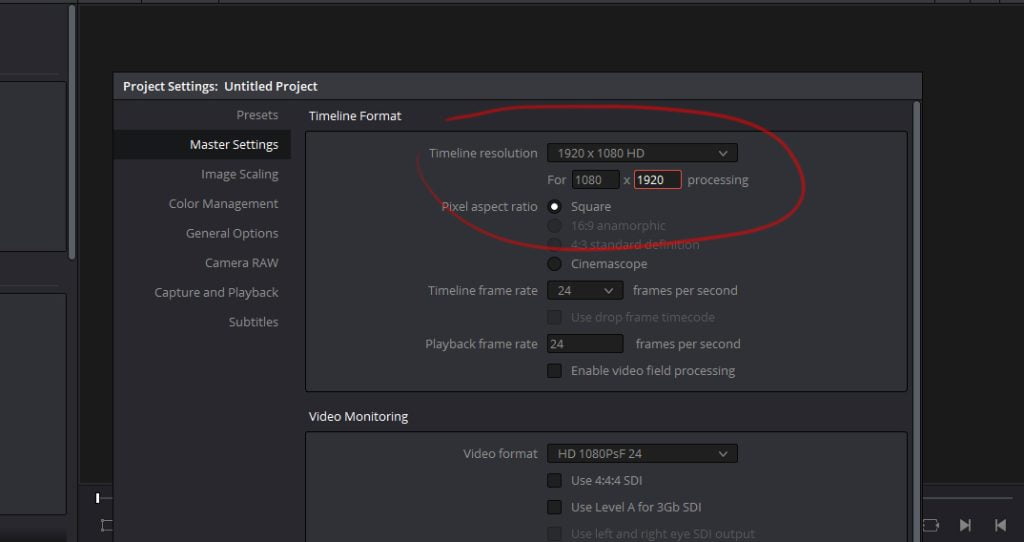Viewport: 1024px width, 542px height.
Task: Click the skip-to-previous-clip icon behind the dialog
Action: [1000, 524]
